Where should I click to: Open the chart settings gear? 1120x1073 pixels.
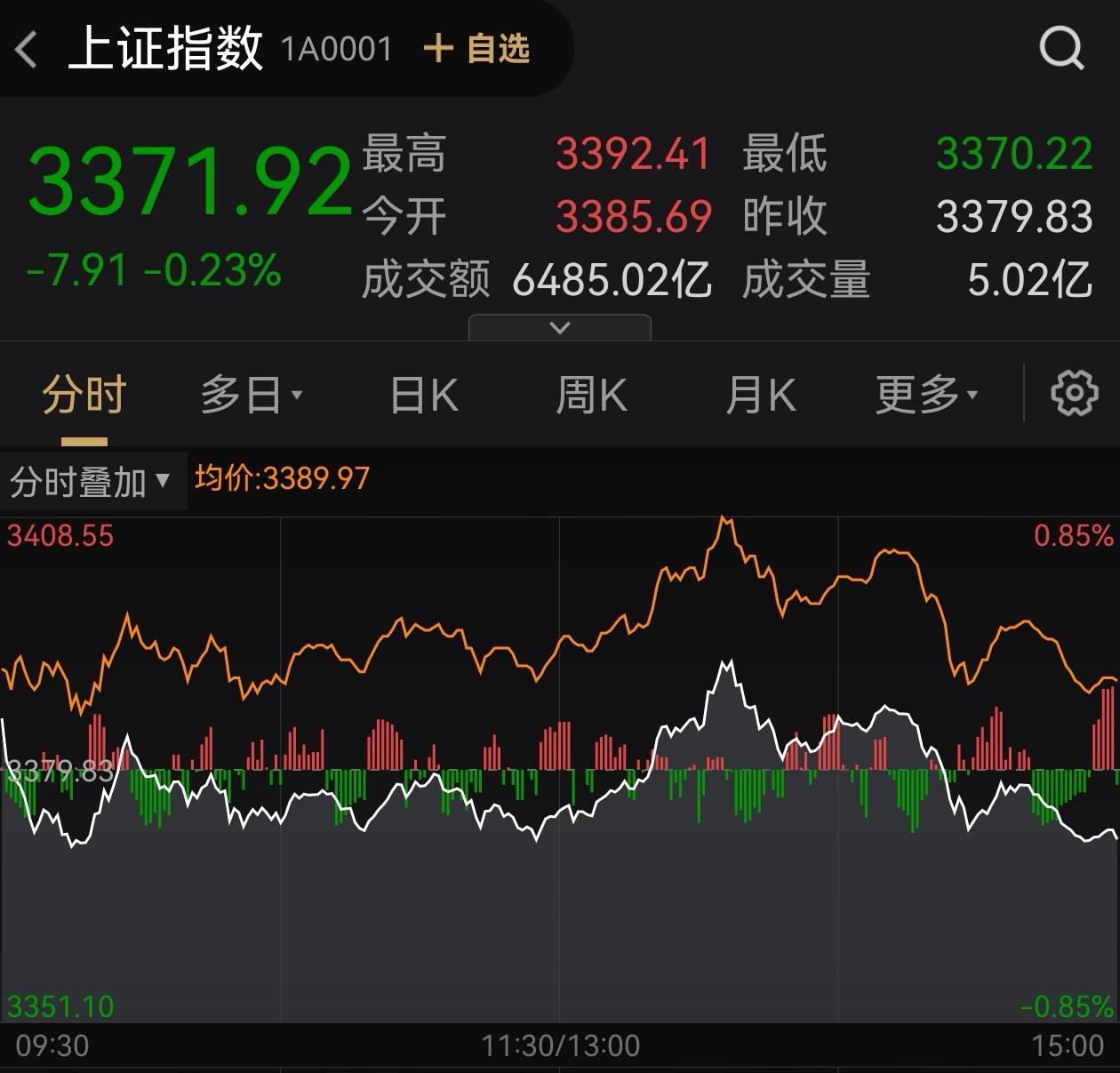pos(1075,392)
